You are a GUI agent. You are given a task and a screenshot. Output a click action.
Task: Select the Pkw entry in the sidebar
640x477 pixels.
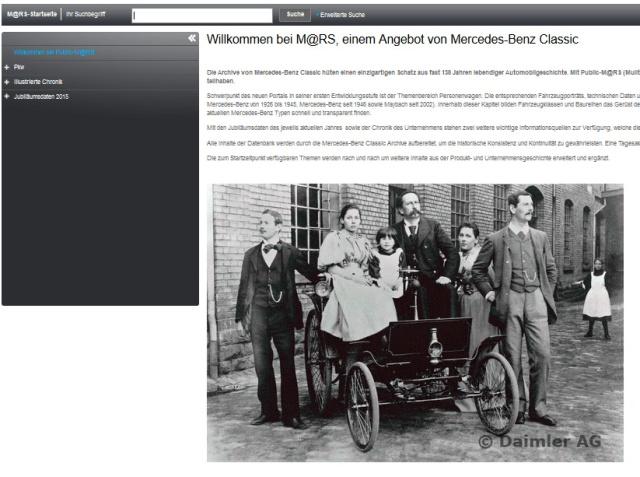pos(19,67)
